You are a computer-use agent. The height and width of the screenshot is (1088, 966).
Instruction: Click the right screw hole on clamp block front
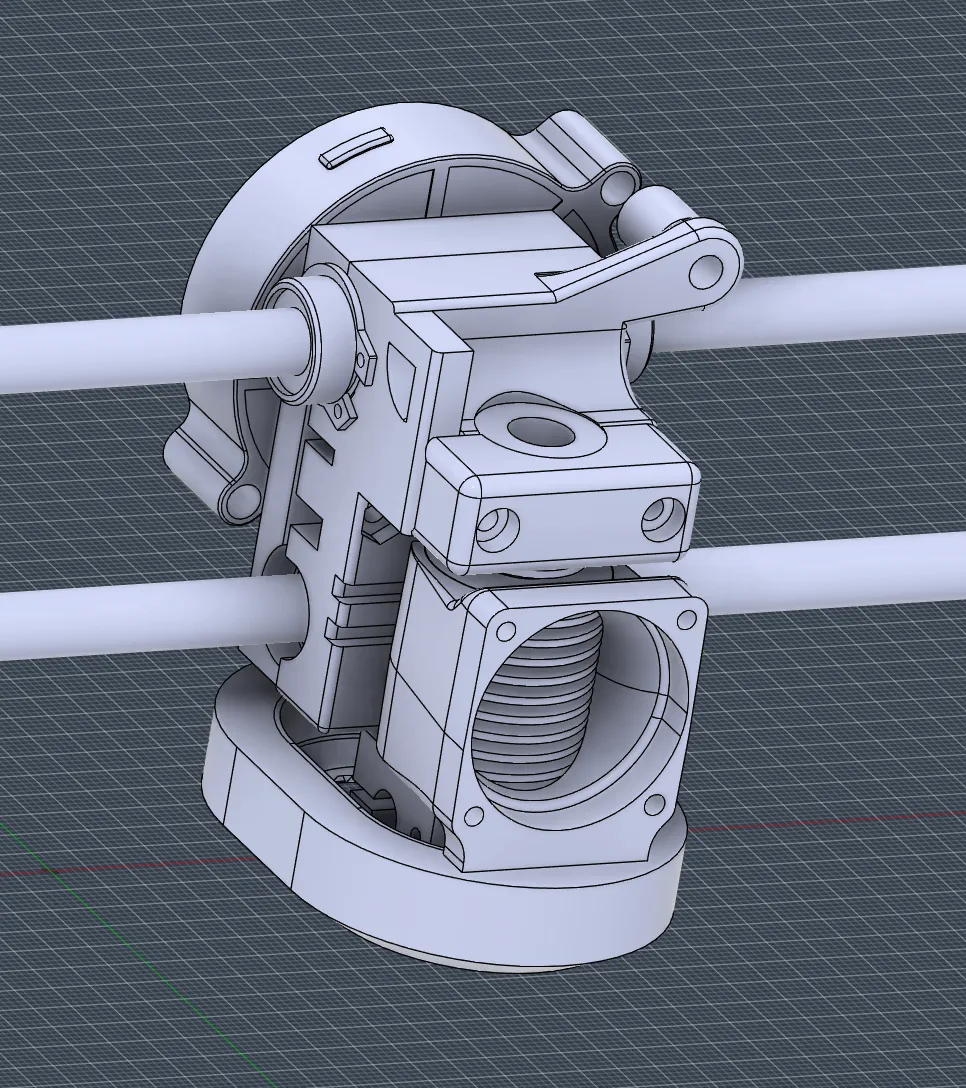(x=661, y=518)
